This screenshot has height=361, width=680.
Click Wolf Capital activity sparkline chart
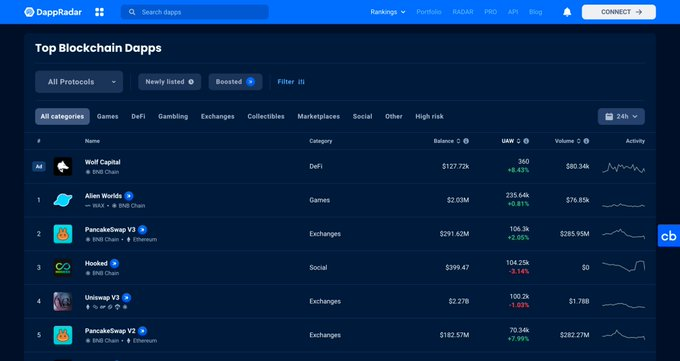click(x=624, y=167)
